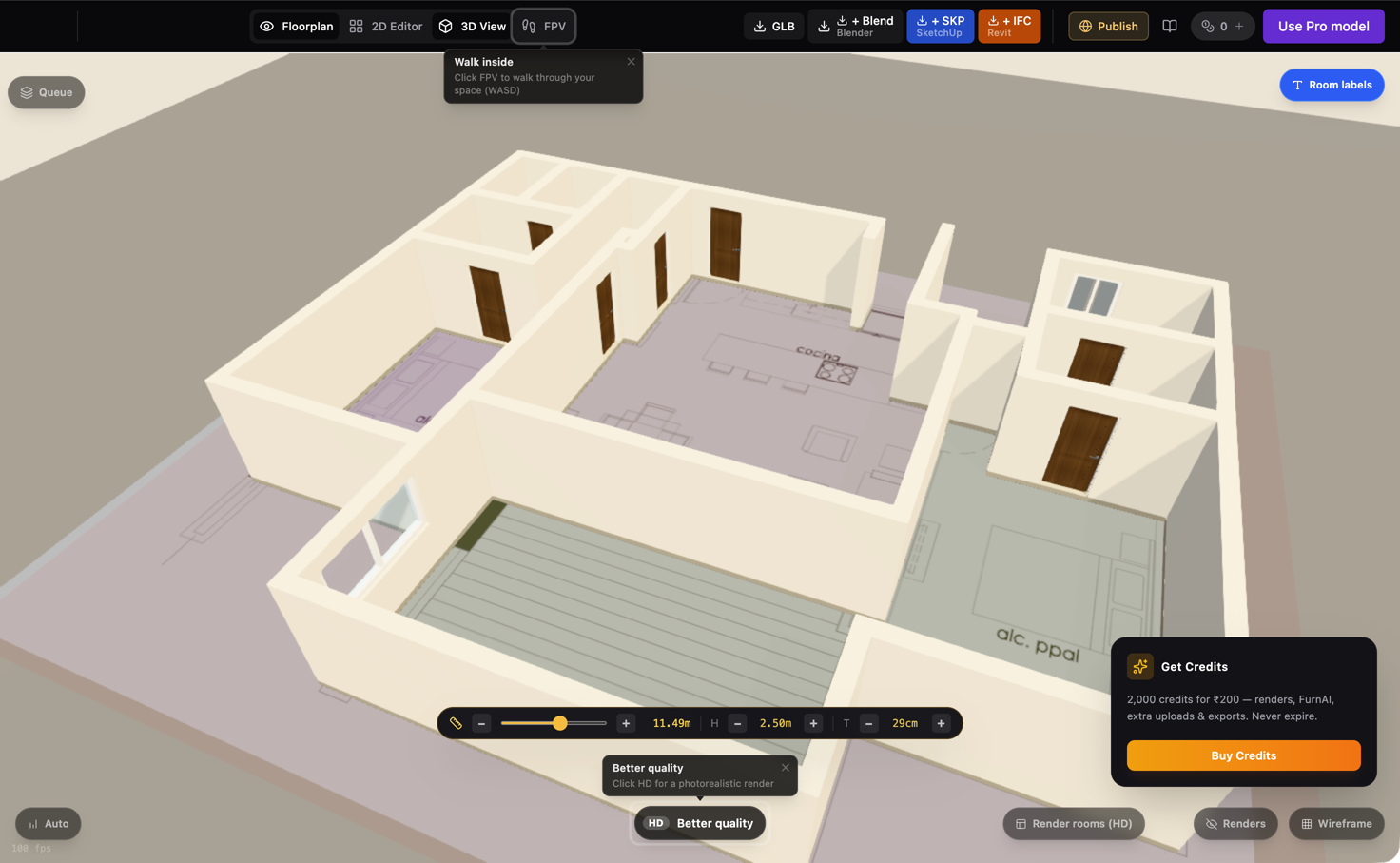The height and width of the screenshot is (863, 1400).
Task: Click Buy Credits
Action: 1244,755
